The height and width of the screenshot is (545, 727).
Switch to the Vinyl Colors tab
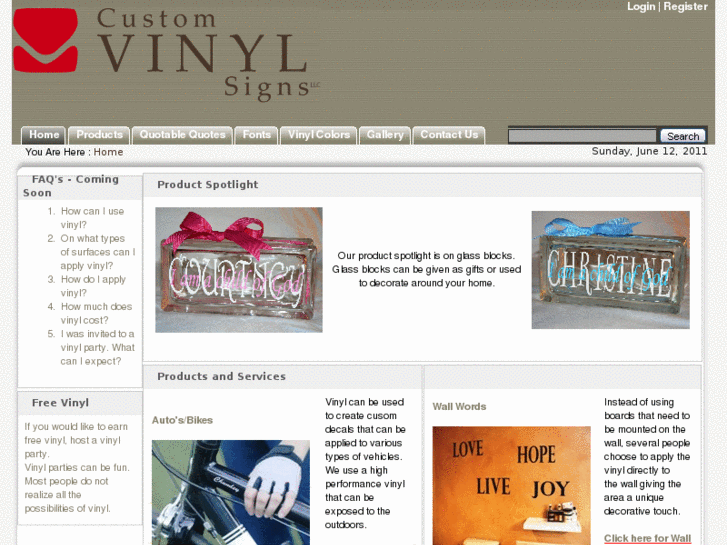click(x=319, y=135)
